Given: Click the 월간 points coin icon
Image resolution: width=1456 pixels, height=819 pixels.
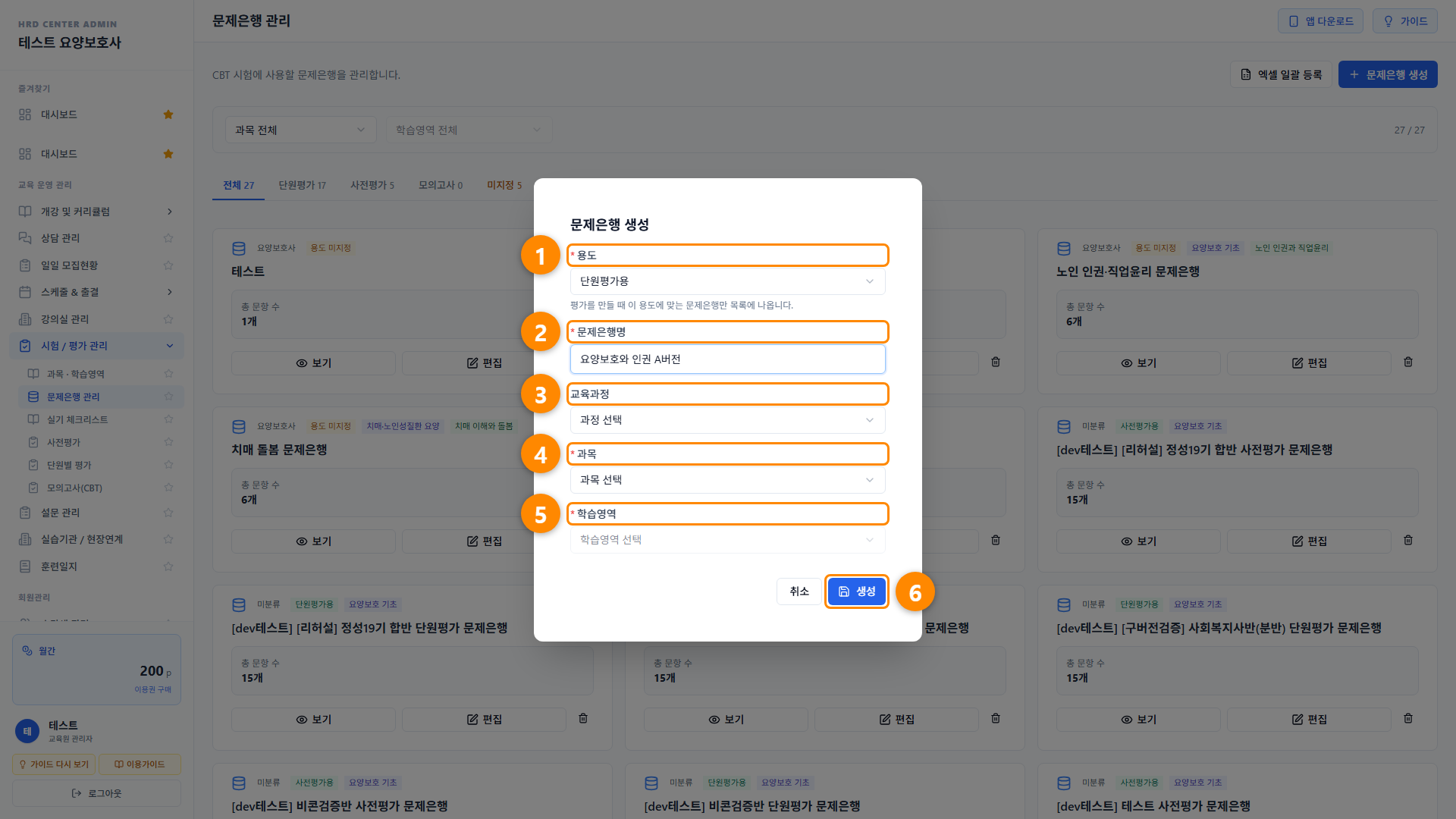Looking at the screenshot, I should click(27, 651).
